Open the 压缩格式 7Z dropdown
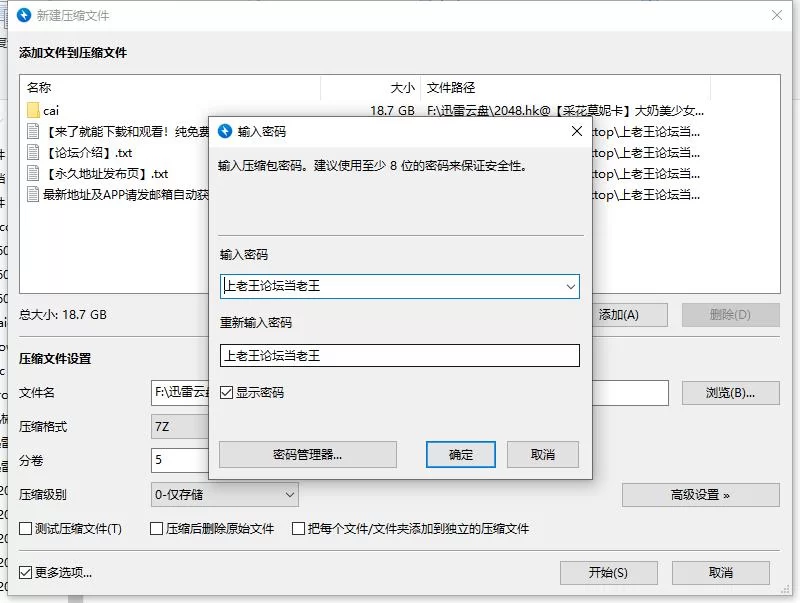Screen dimensions: 800x603 point(180,426)
